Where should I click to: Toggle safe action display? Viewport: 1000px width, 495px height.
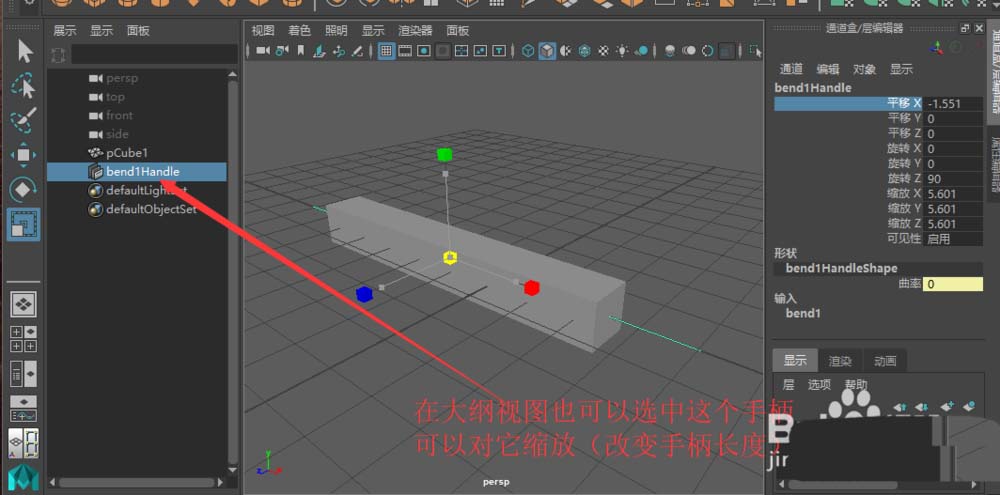point(481,50)
